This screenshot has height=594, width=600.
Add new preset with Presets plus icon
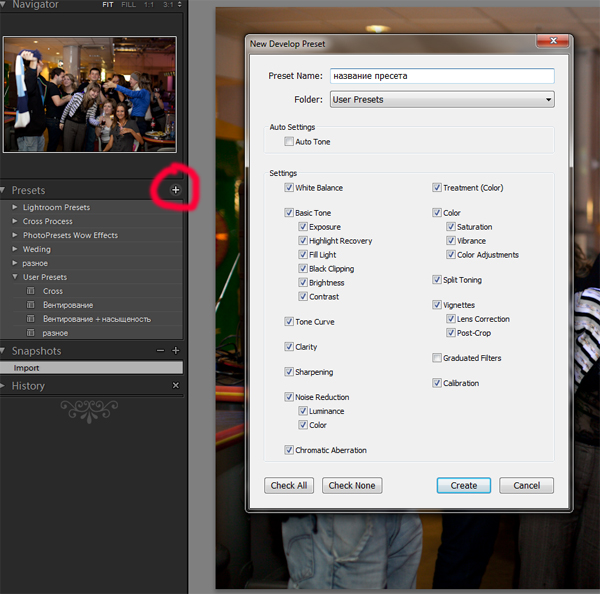click(175, 190)
